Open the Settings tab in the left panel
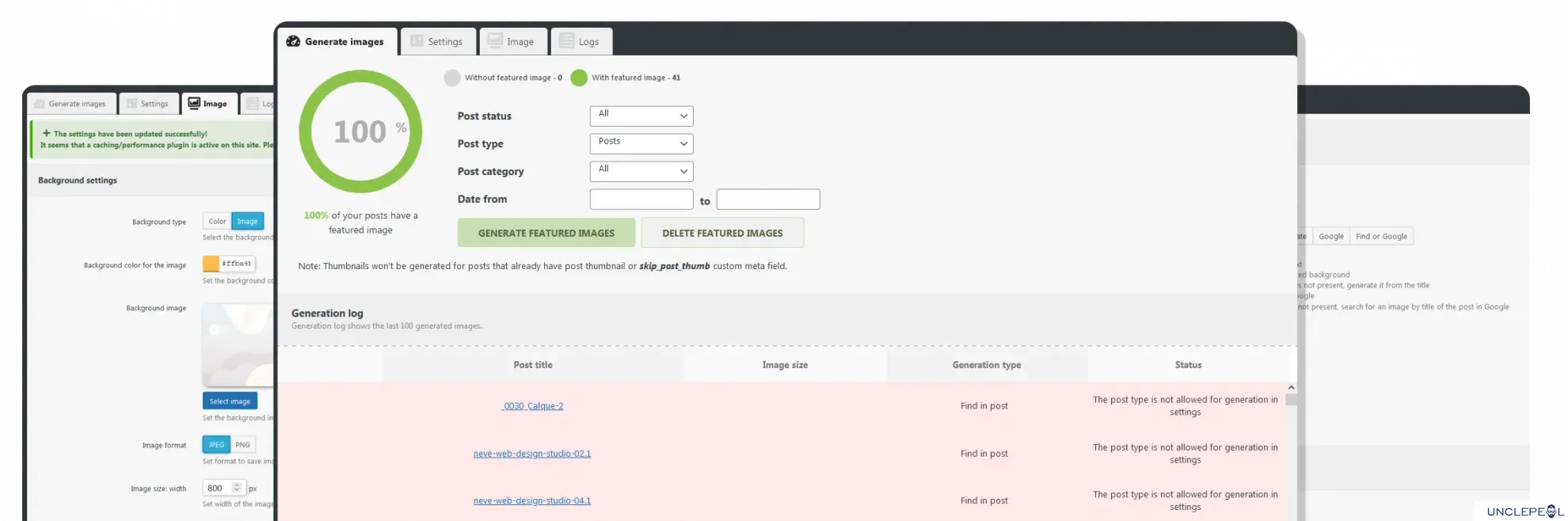Image resolution: width=1568 pixels, height=521 pixels. (148, 104)
